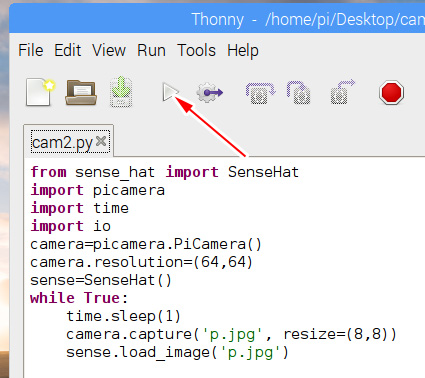Save the script with the green arrow icon
The height and width of the screenshot is (378, 425).
121,92
